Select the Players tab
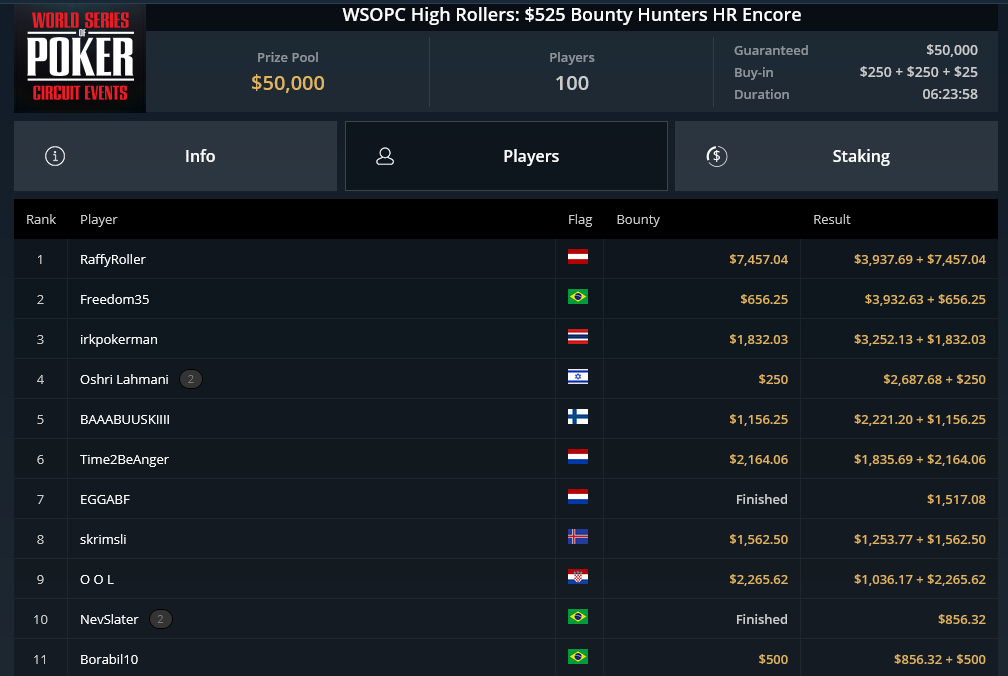1008x676 pixels. [506, 156]
